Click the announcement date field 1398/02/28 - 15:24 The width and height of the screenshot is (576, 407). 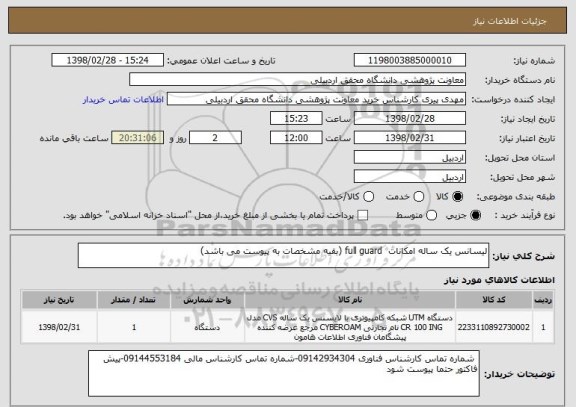coord(108,60)
